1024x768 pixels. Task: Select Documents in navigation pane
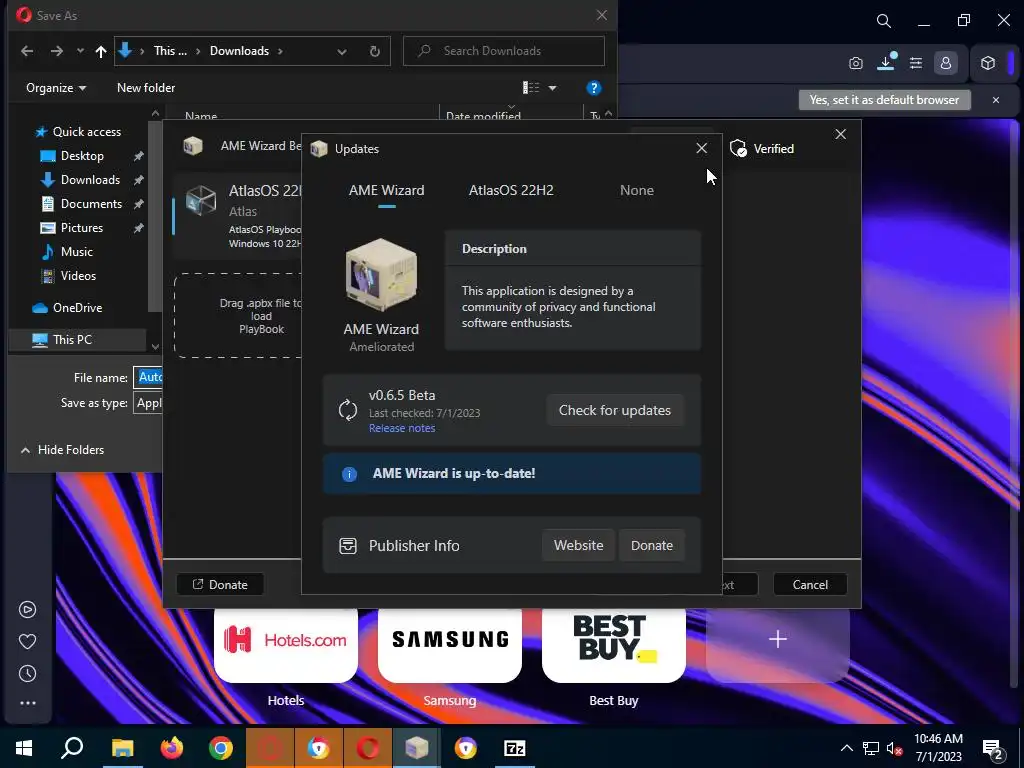click(91, 204)
